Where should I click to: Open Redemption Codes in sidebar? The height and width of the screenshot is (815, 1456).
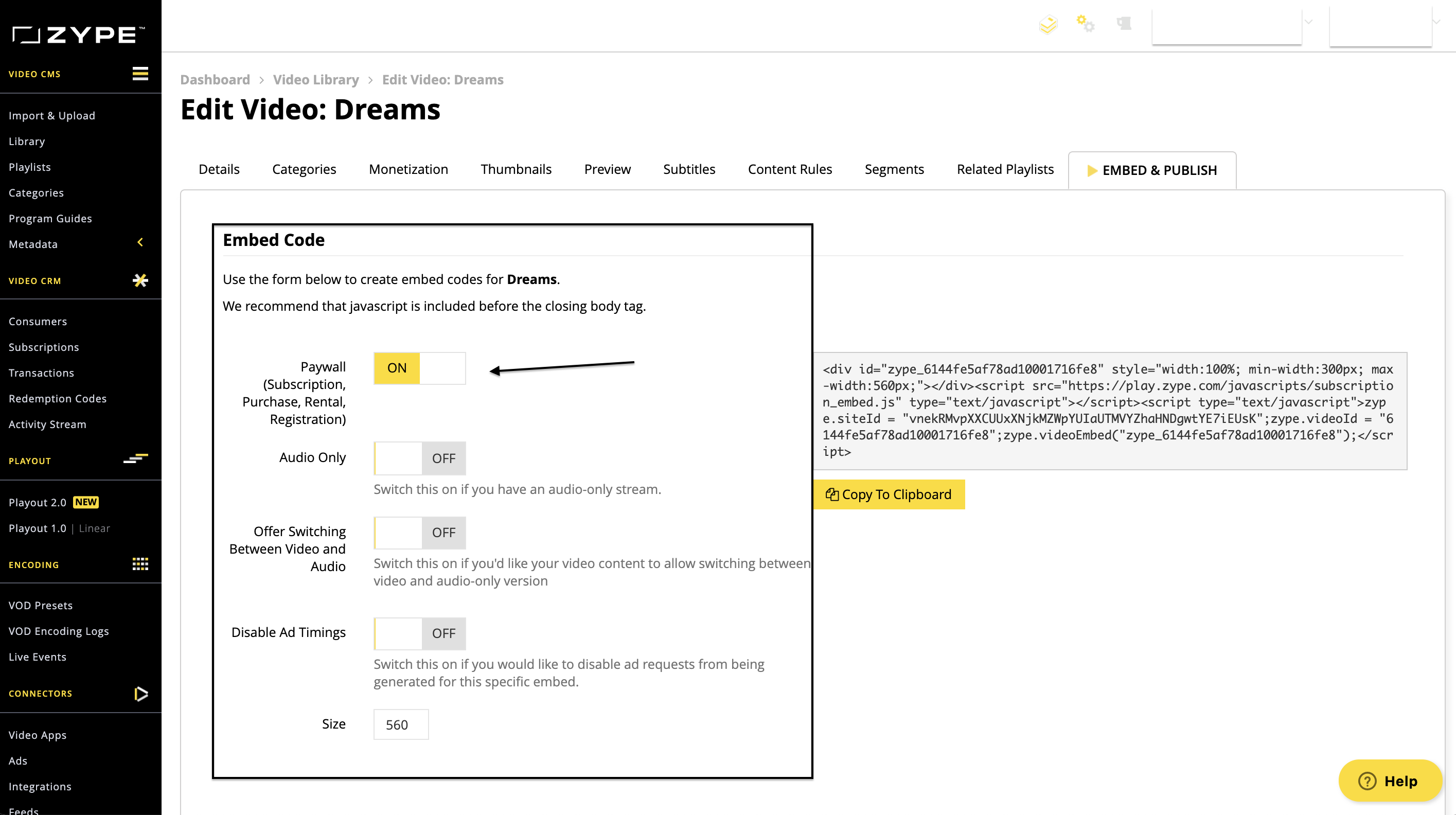tap(58, 398)
